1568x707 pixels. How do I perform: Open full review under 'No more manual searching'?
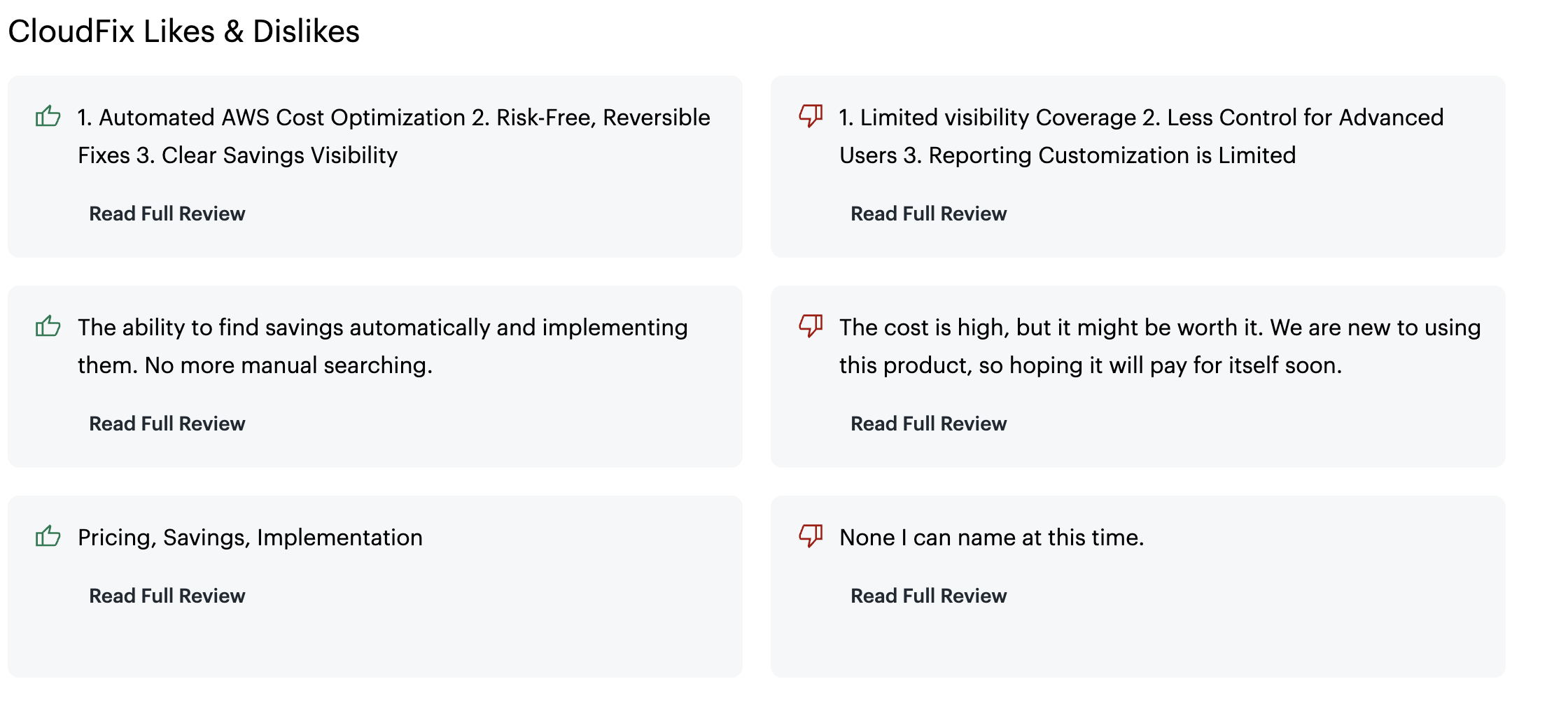tap(167, 423)
